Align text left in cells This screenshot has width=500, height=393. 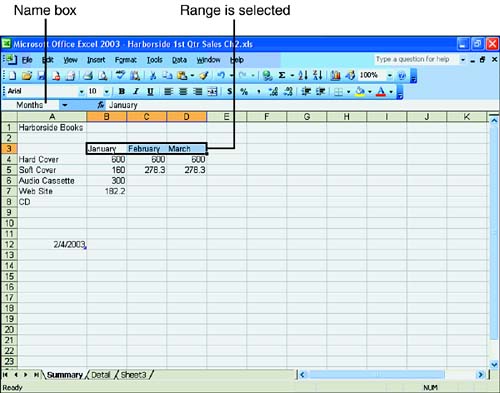click(168, 91)
